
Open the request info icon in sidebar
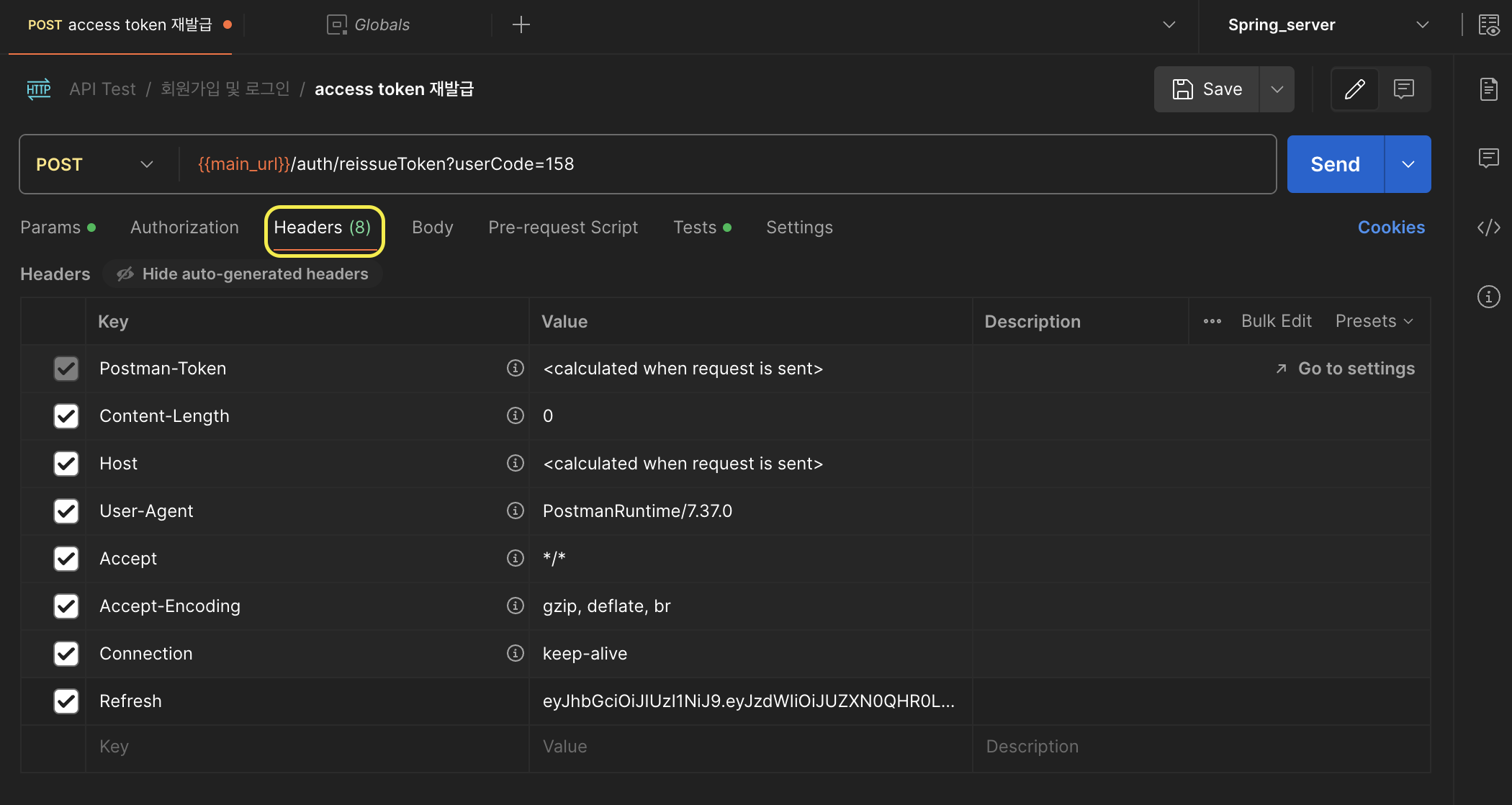click(x=1488, y=297)
